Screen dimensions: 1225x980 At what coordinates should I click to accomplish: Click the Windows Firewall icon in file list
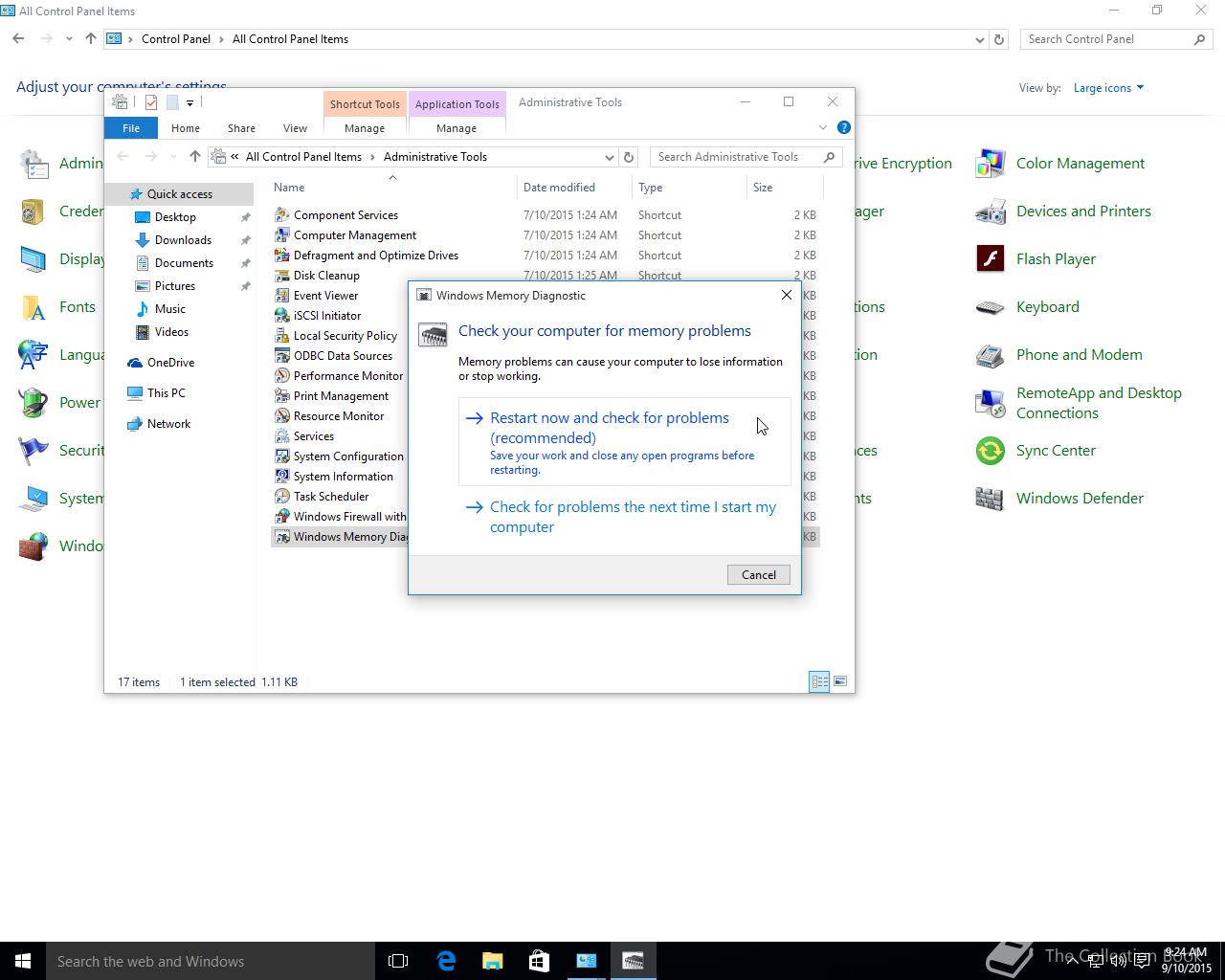(x=281, y=517)
